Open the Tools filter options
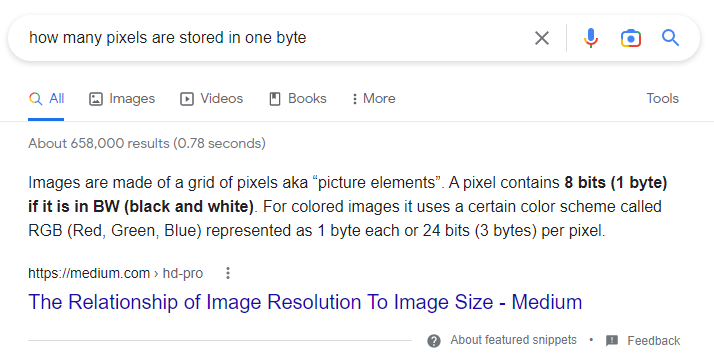The height and width of the screenshot is (362, 714). tap(663, 98)
